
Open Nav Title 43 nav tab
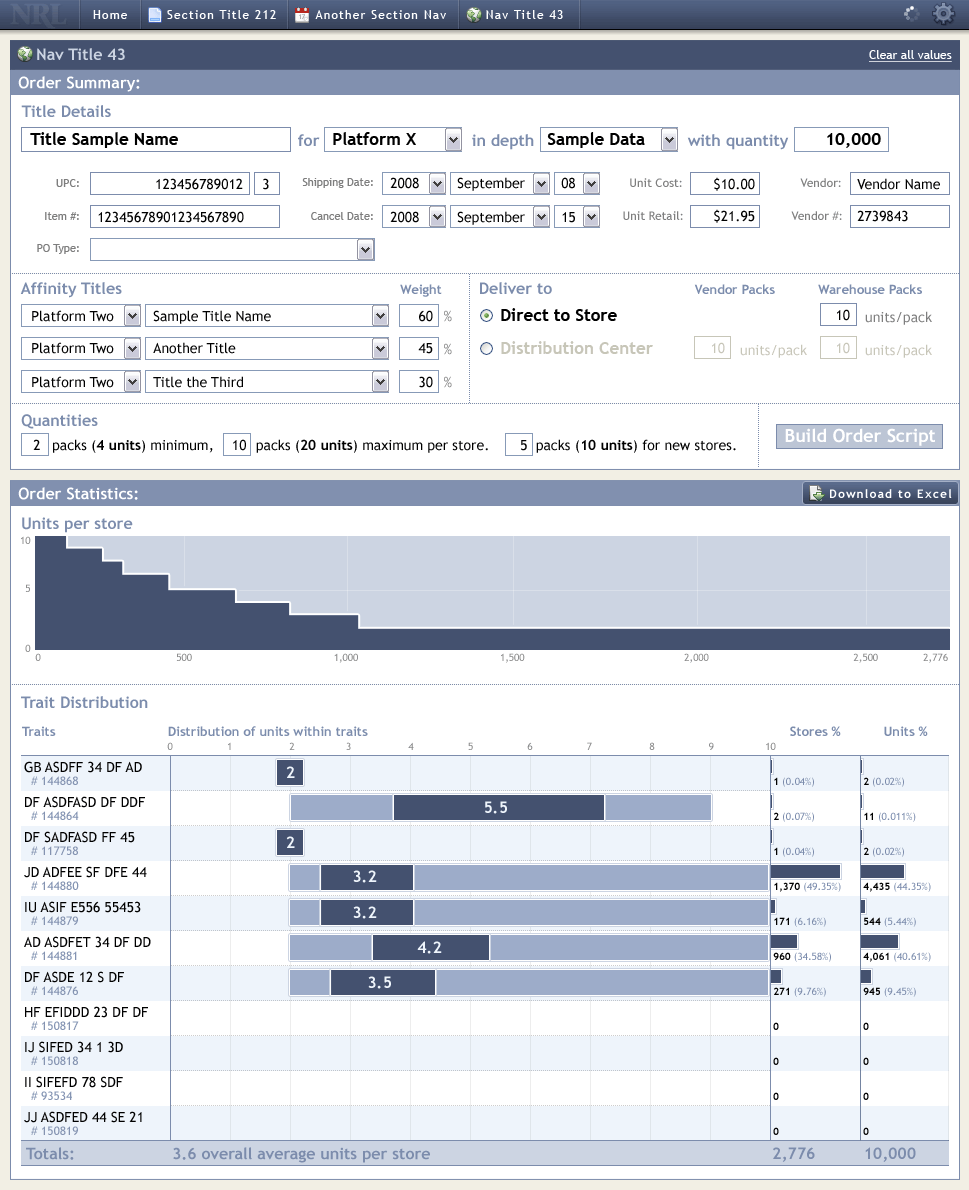pos(517,14)
